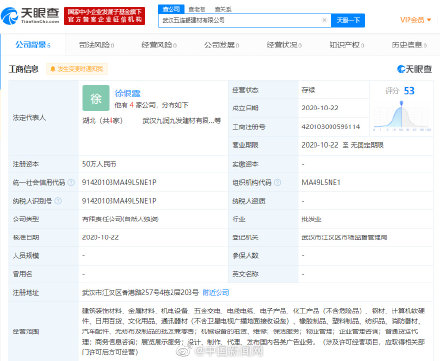Switch to the 查关系 search tab
Viewport: 440px width, 361px height.
[x=223, y=9]
